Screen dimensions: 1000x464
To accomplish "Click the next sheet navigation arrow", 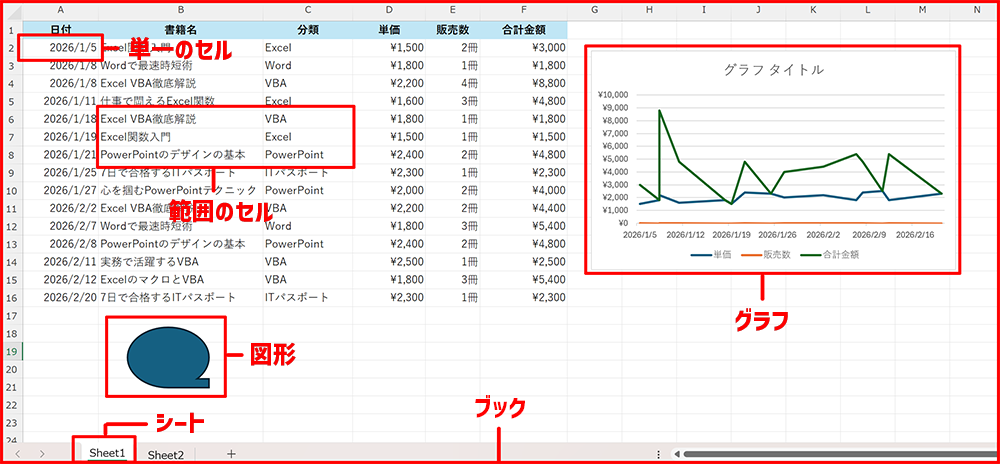I will [42, 454].
